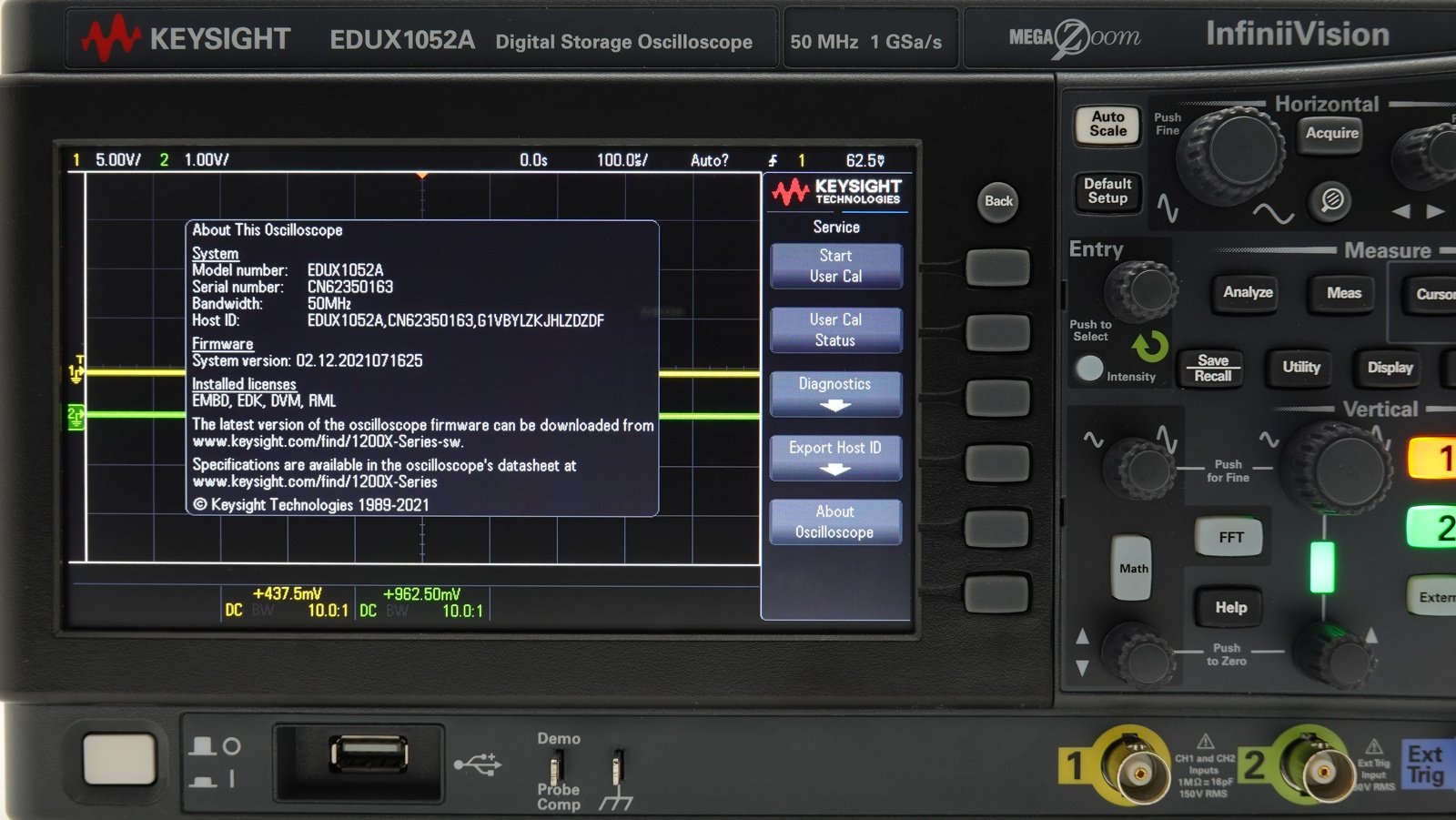Push the channel 1 vertical scale knob
The image size is (1456, 820).
tap(1141, 467)
